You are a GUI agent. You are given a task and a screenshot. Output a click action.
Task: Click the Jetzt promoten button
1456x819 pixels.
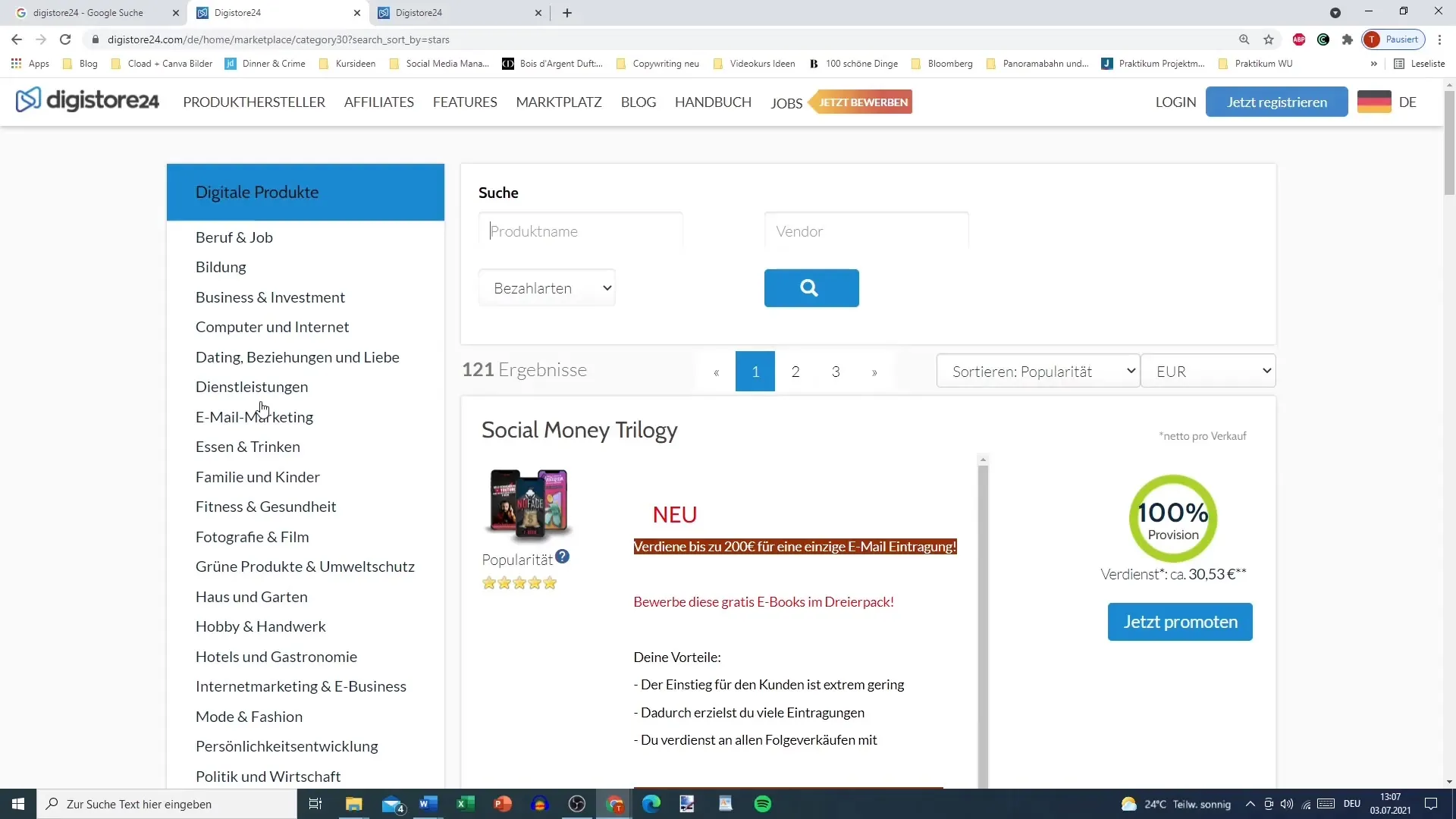[1180, 622]
